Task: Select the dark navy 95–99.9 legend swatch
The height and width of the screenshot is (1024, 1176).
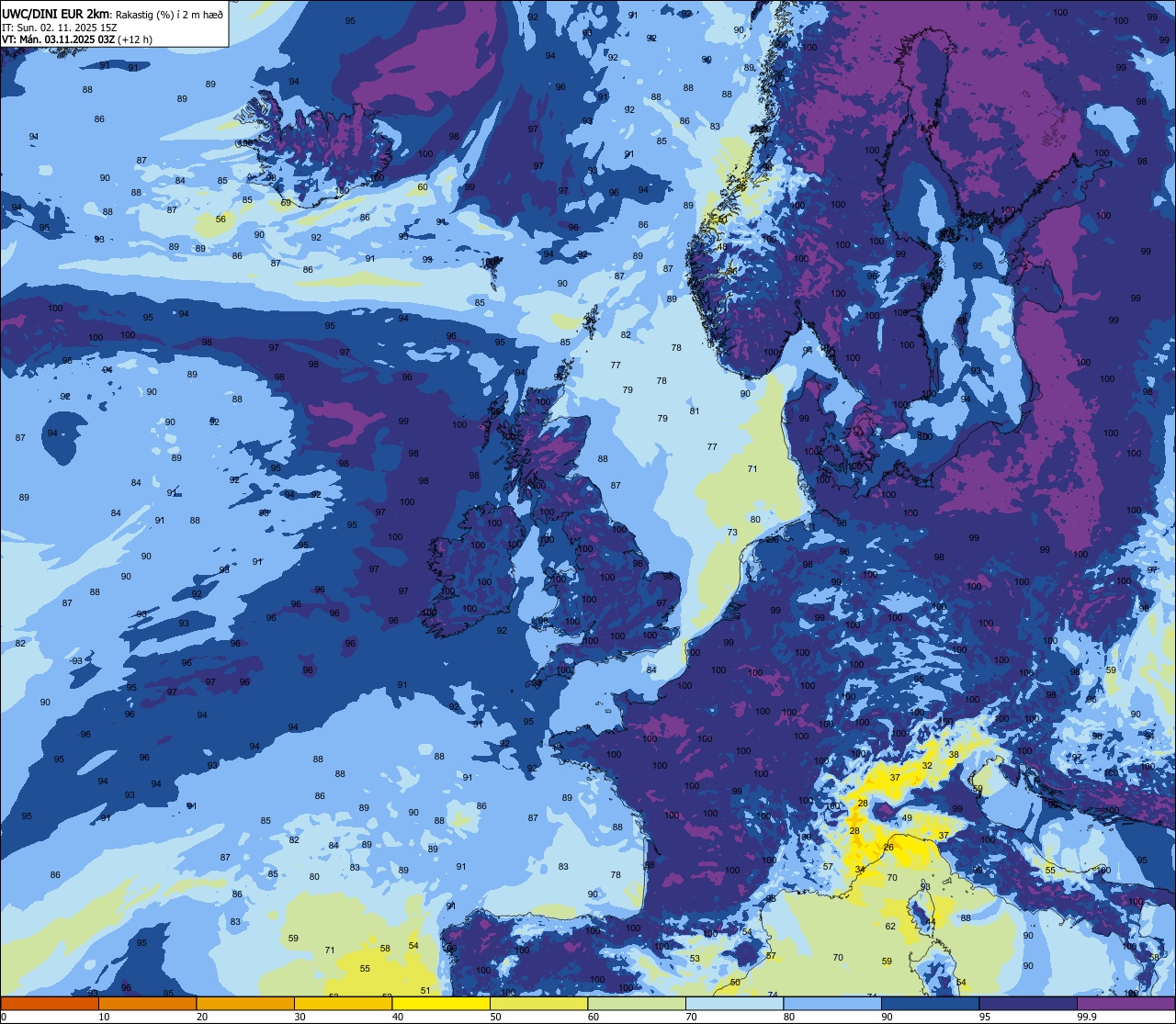Action: click(1028, 1003)
